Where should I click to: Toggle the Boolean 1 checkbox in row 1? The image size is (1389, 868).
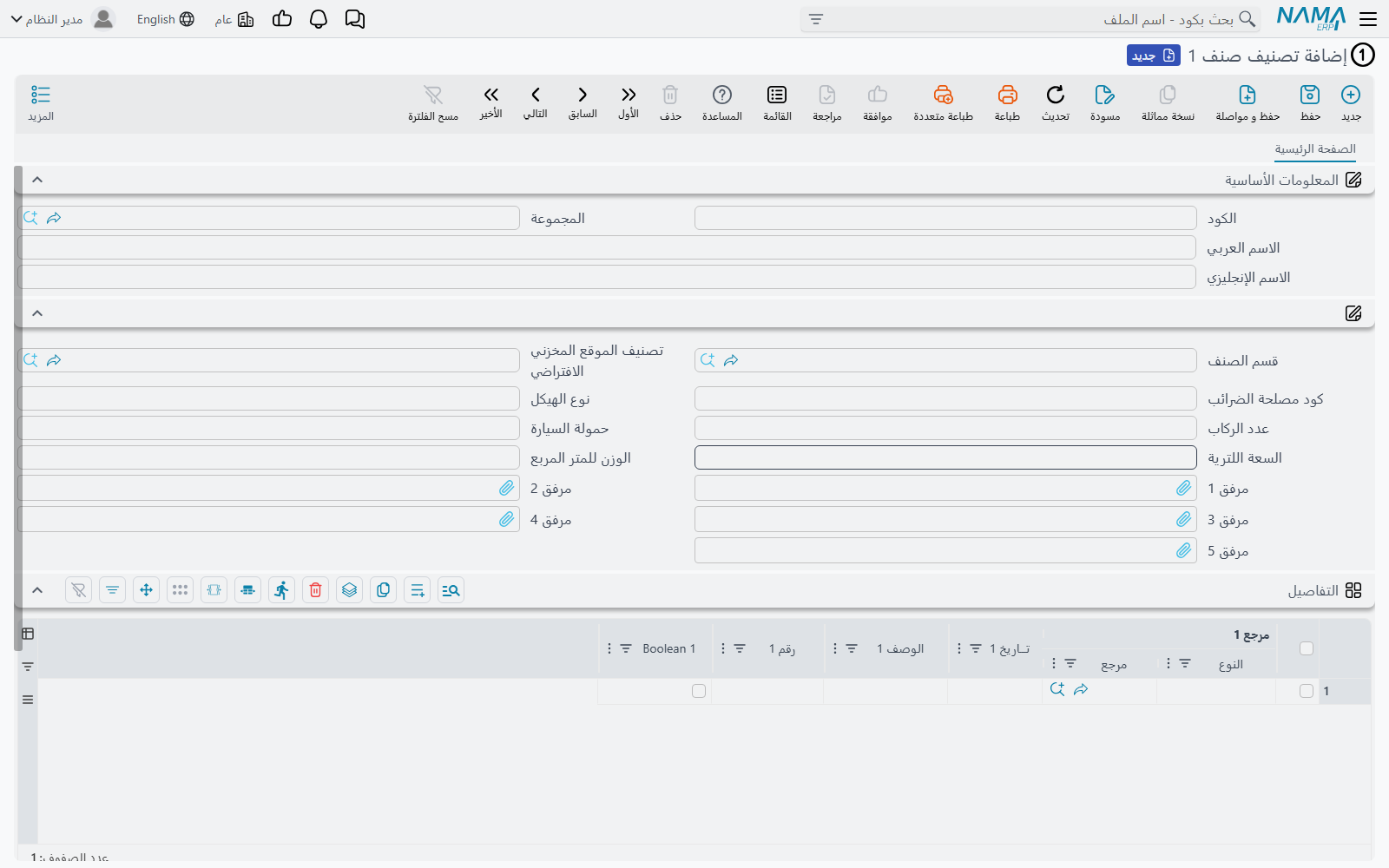(x=699, y=691)
